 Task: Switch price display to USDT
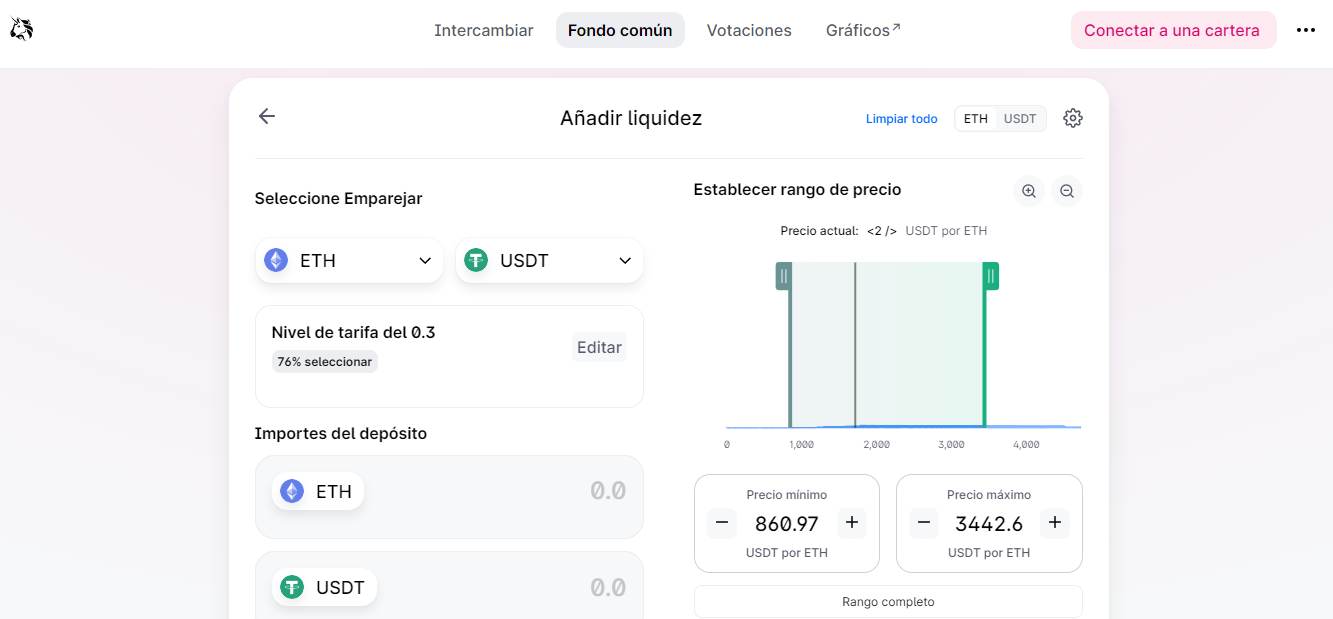(1020, 118)
